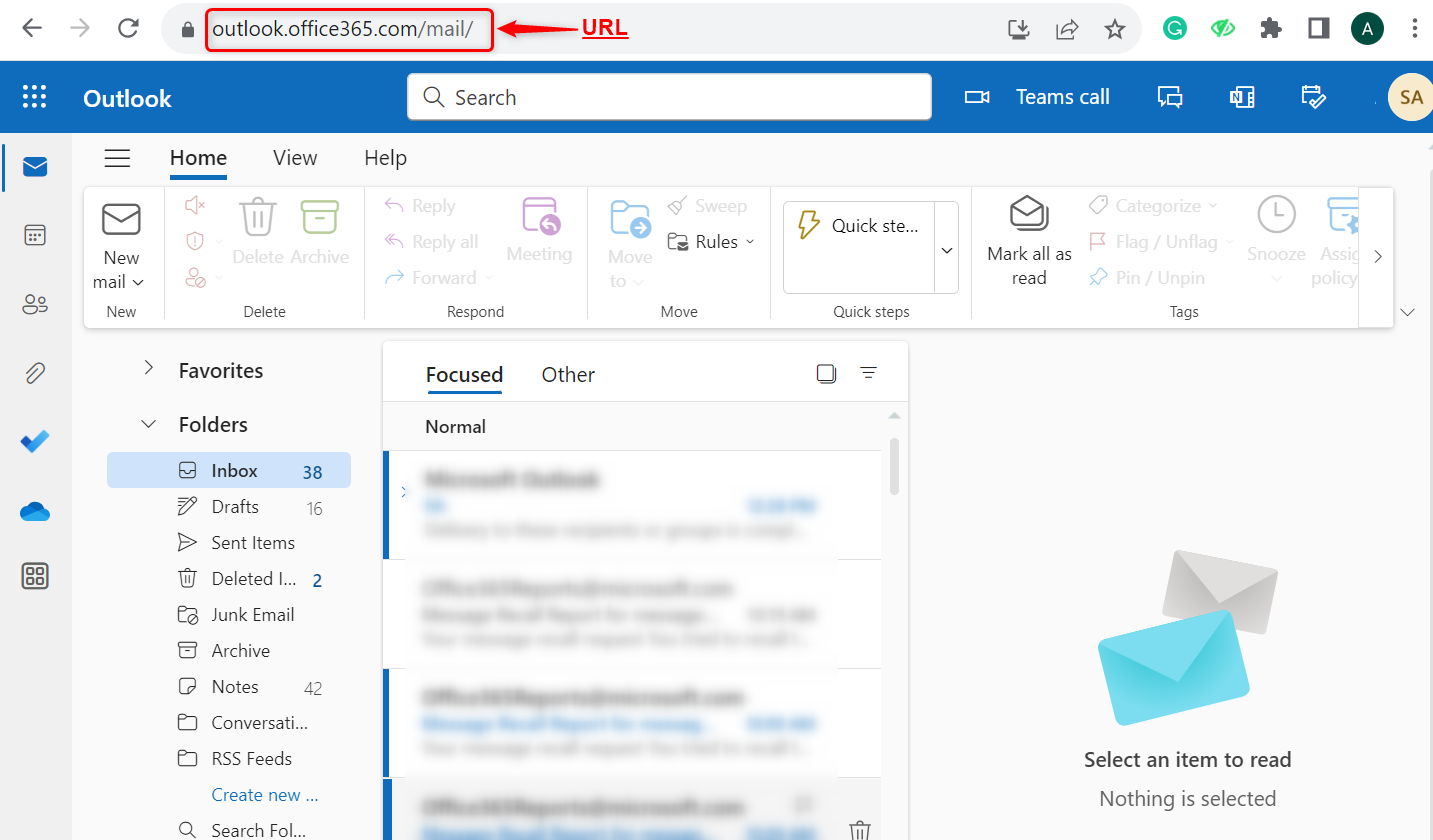Open More apps grid in left rail

tap(35, 576)
